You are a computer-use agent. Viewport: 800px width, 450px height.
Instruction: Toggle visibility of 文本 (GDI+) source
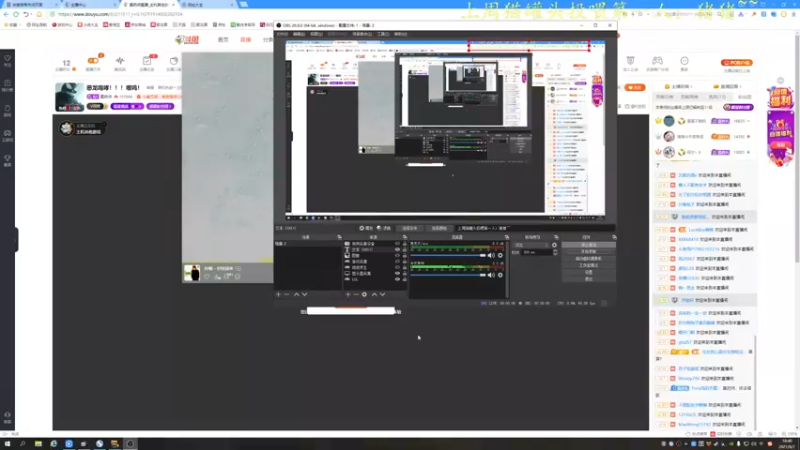[397, 249]
